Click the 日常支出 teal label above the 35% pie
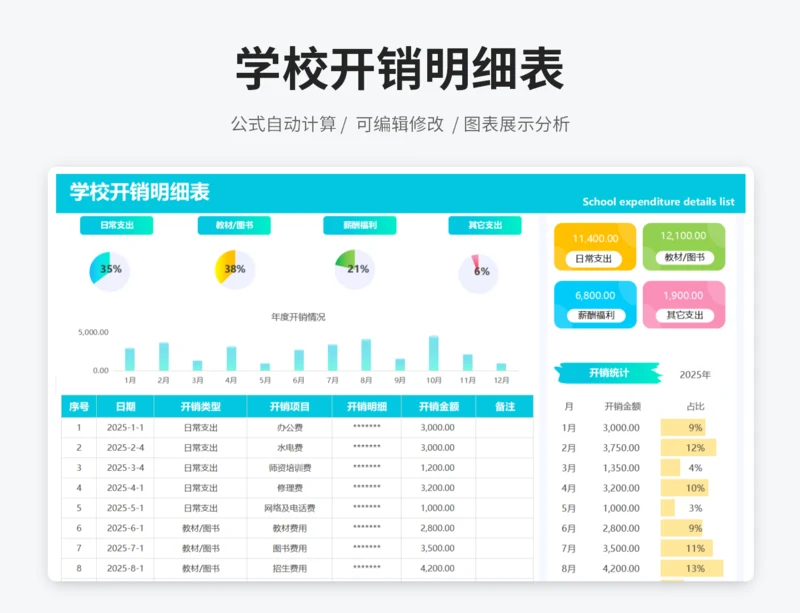Screen dimensions: 800x613 (116, 225)
